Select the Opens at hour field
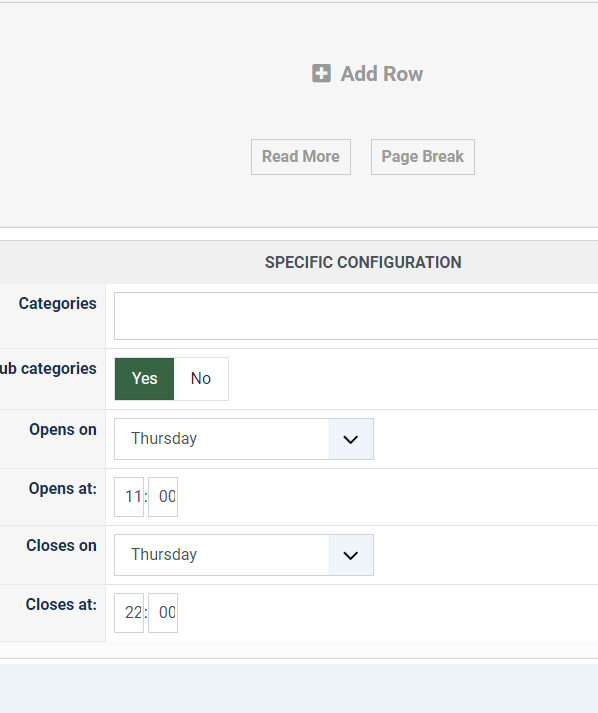The height and width of the screenshot is (713, 598). pyautogui.click(x=129, y=497)
